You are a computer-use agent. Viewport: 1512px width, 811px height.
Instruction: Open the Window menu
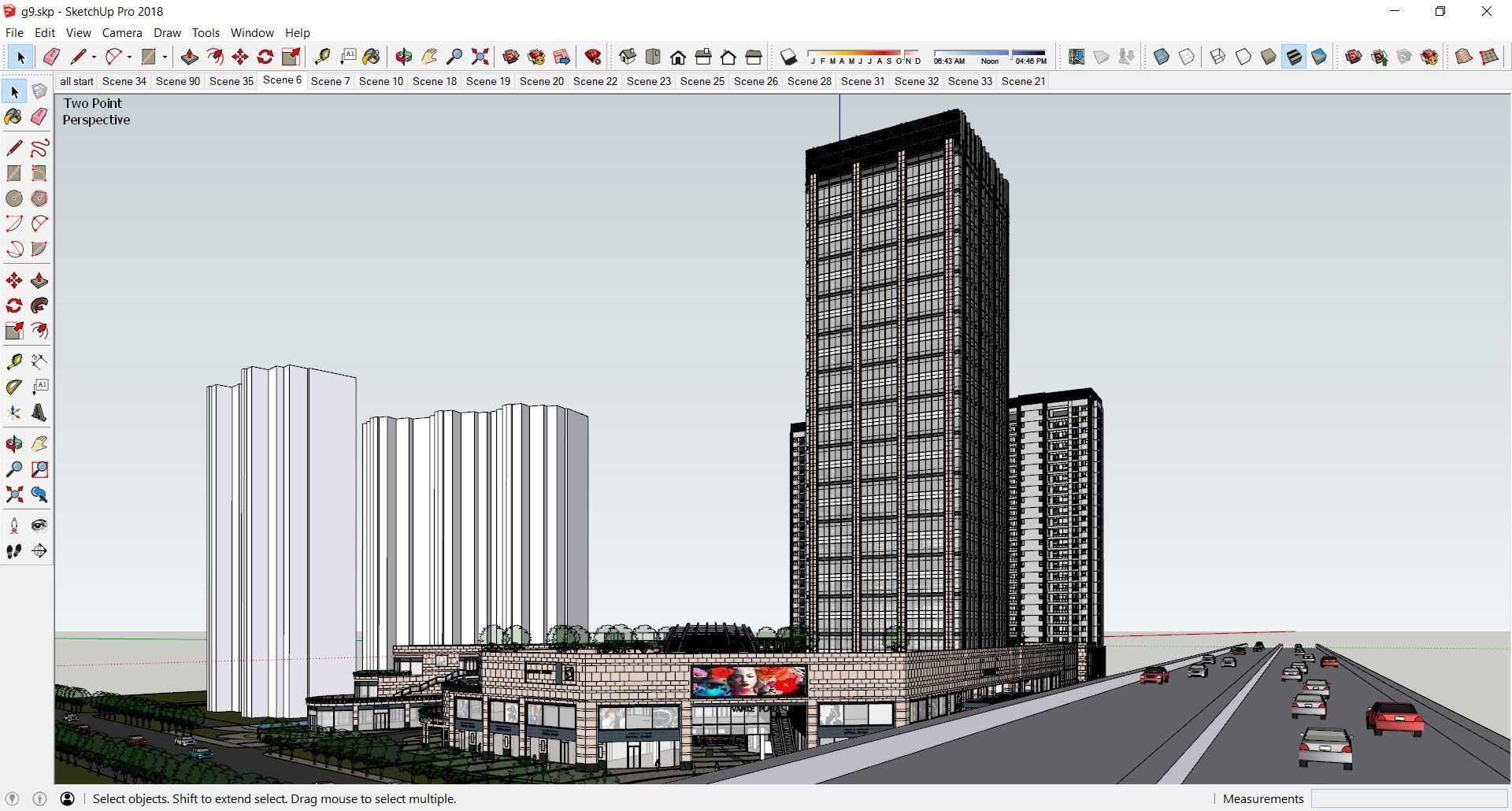252,33
